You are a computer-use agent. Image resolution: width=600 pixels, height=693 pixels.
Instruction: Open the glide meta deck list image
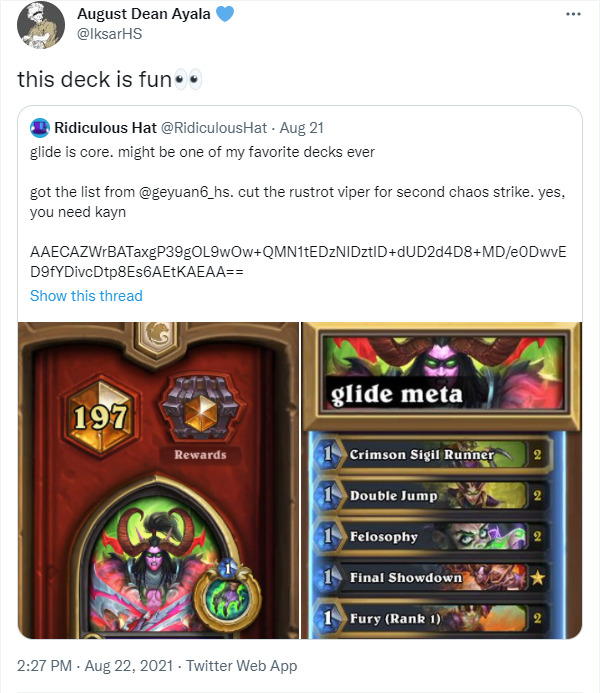coord(441,480)
